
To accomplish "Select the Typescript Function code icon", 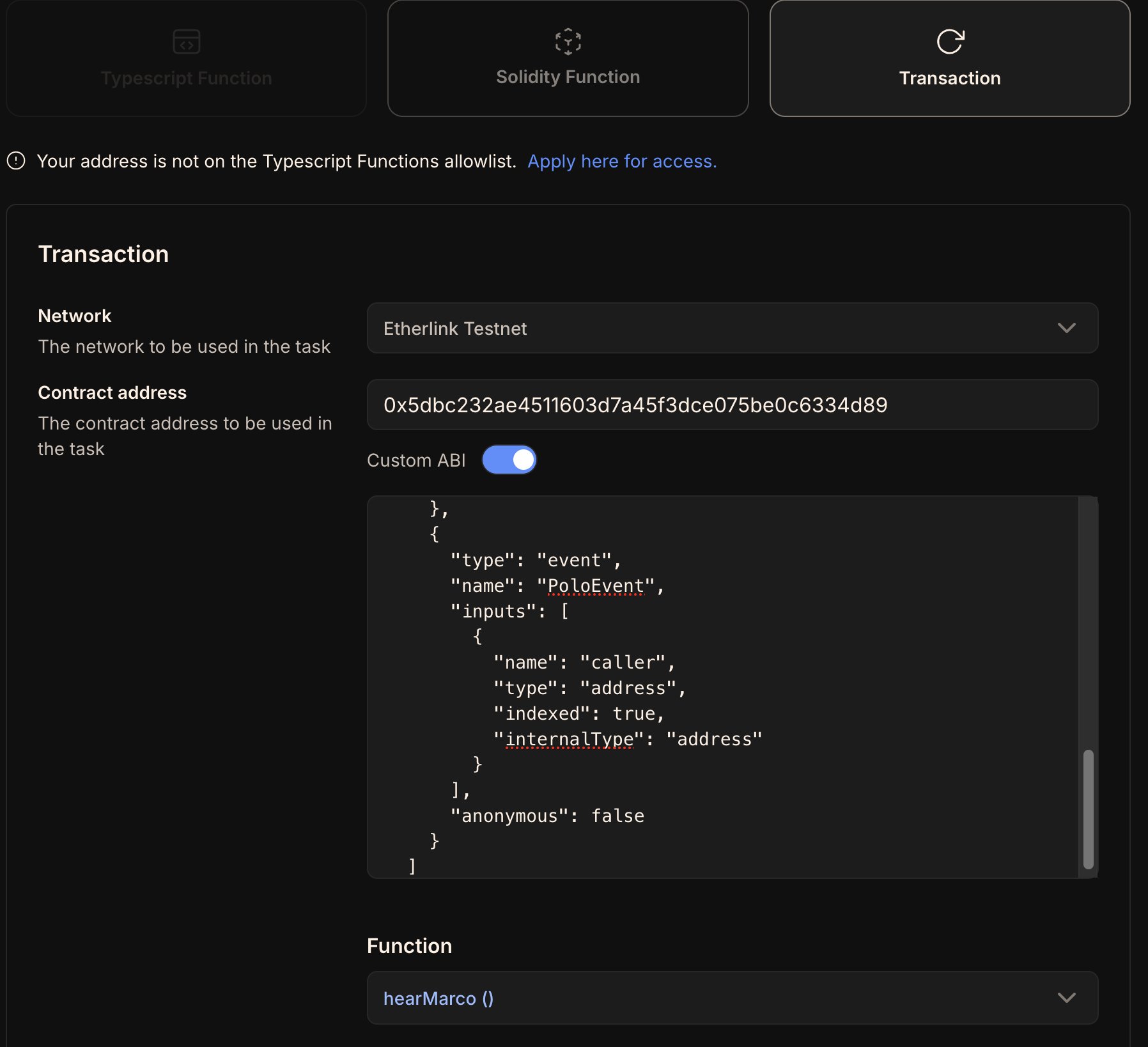I will [186, 42].
